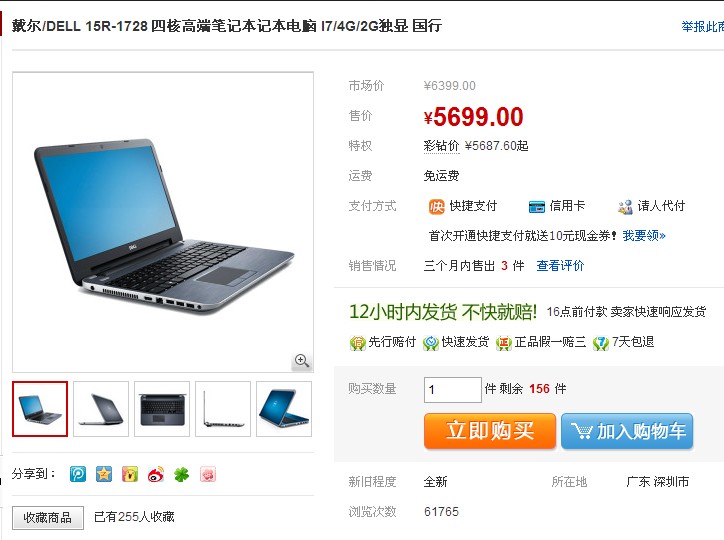This screenshot has height=540, width=724.
Task: Click the 先行赔付 guarantee badge
Action: 357,342
